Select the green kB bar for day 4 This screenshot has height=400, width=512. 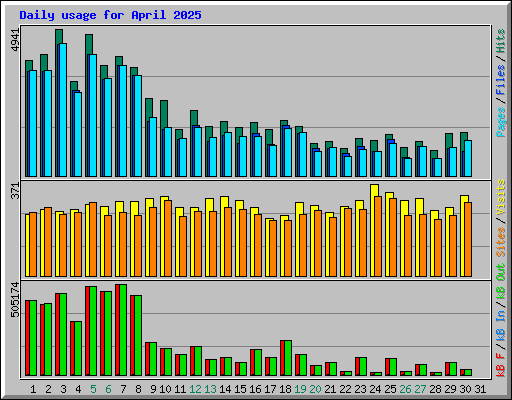[78, 349]
